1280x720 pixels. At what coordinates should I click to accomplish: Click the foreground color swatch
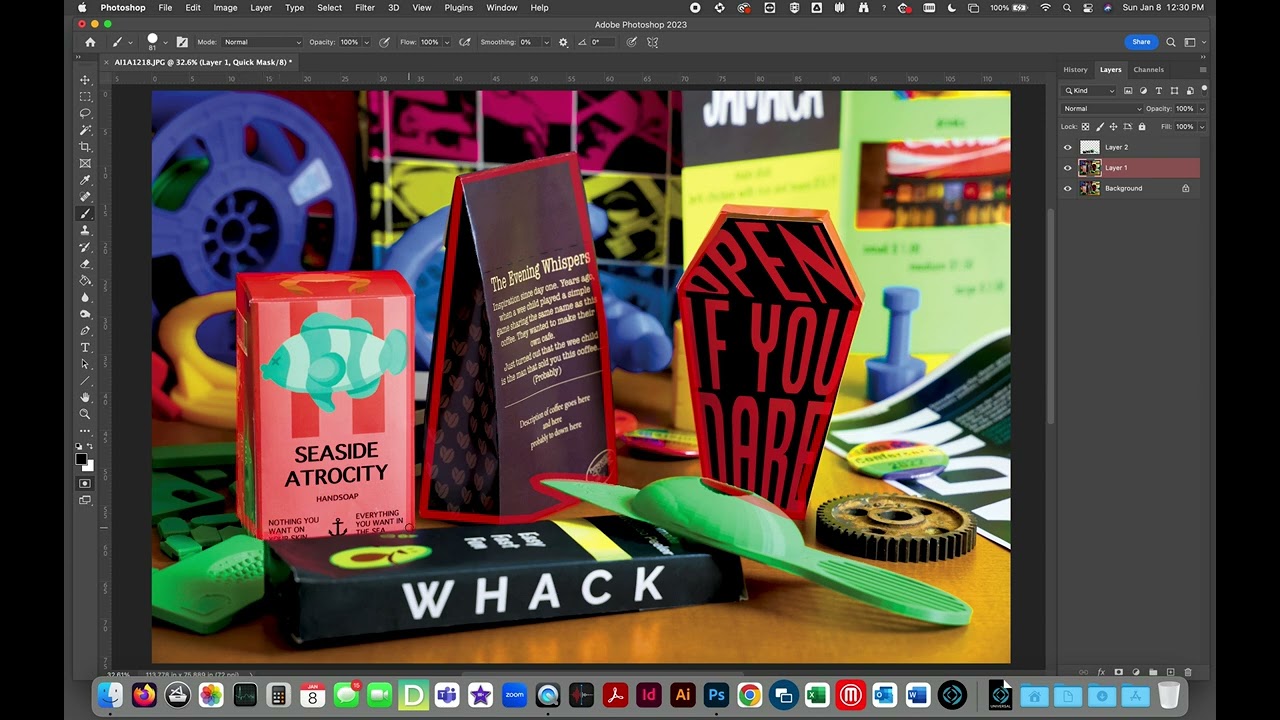pos(81,459)
